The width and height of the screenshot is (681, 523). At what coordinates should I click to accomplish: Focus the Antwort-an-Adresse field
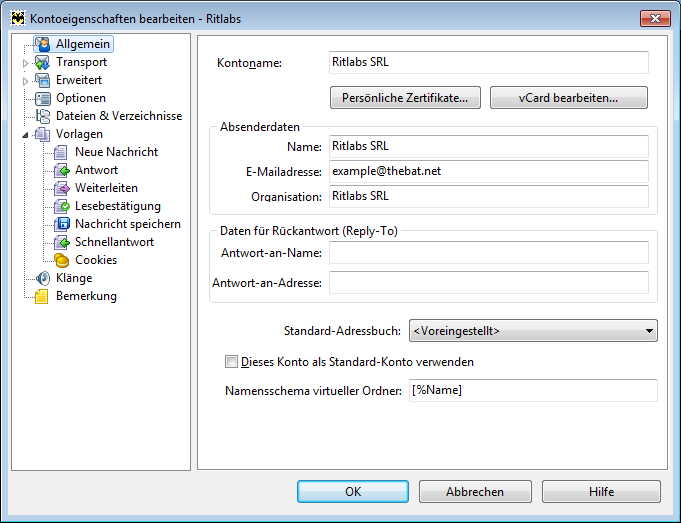(x=489, y=282)
